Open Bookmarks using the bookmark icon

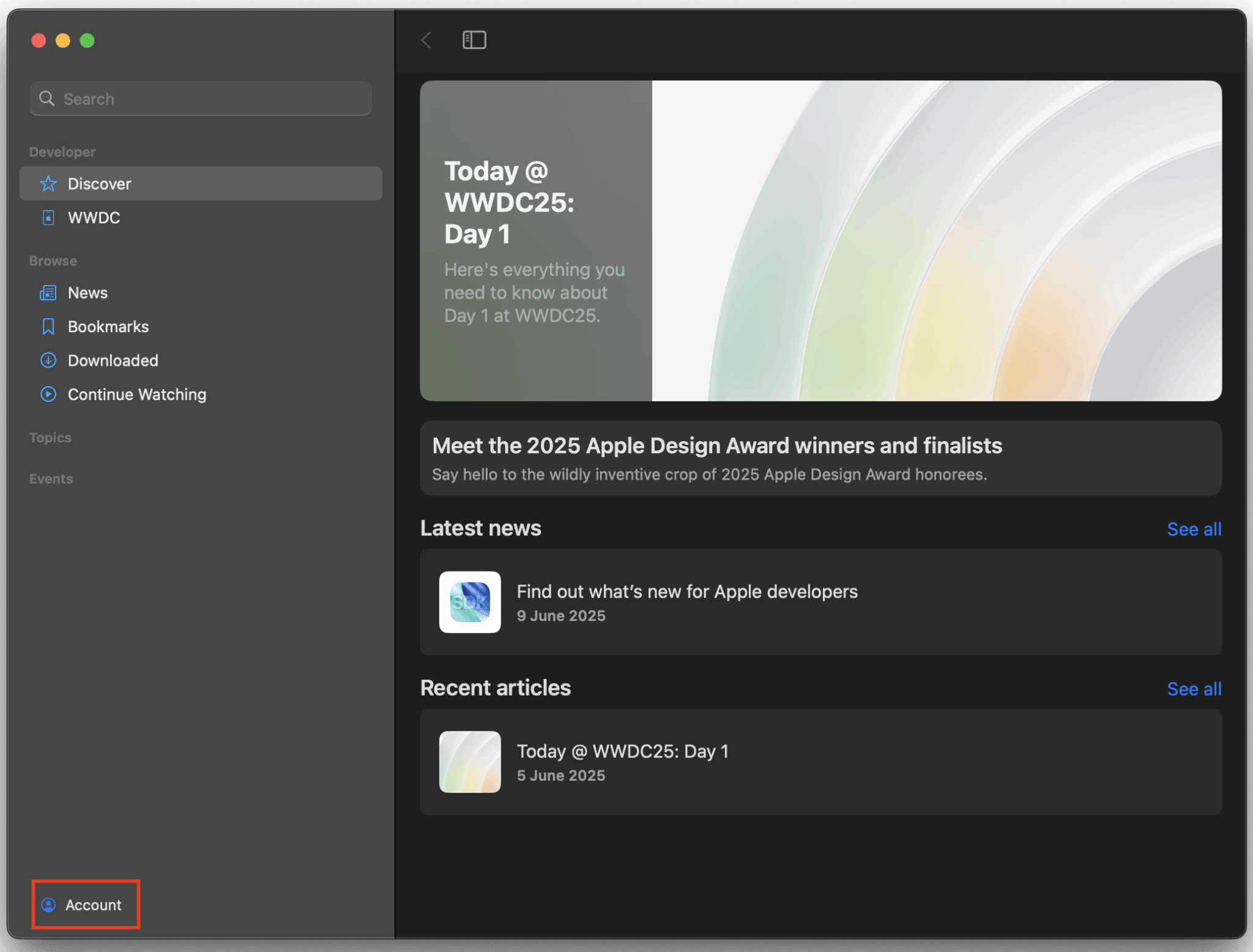[x=48, y=326]
